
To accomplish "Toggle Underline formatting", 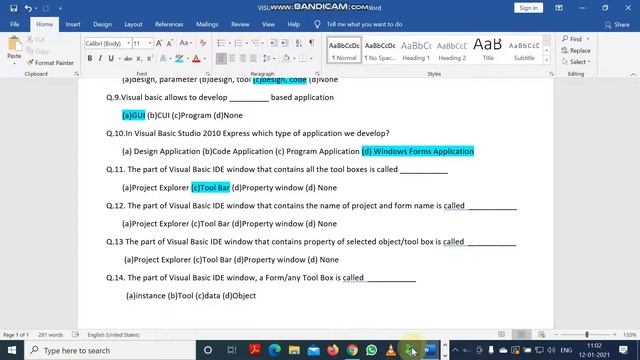I will [111, 59].
